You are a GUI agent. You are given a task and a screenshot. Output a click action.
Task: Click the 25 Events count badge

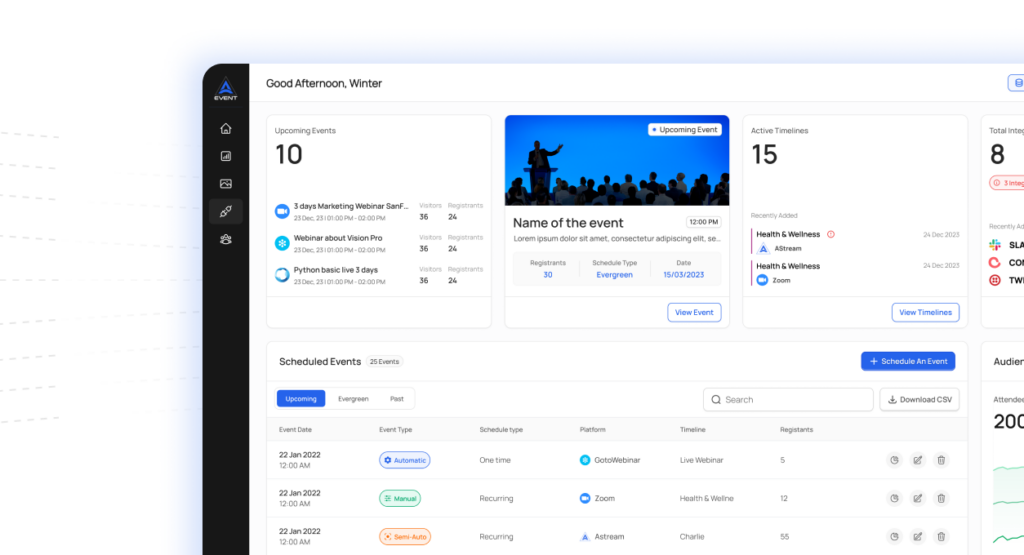(384, 362)
